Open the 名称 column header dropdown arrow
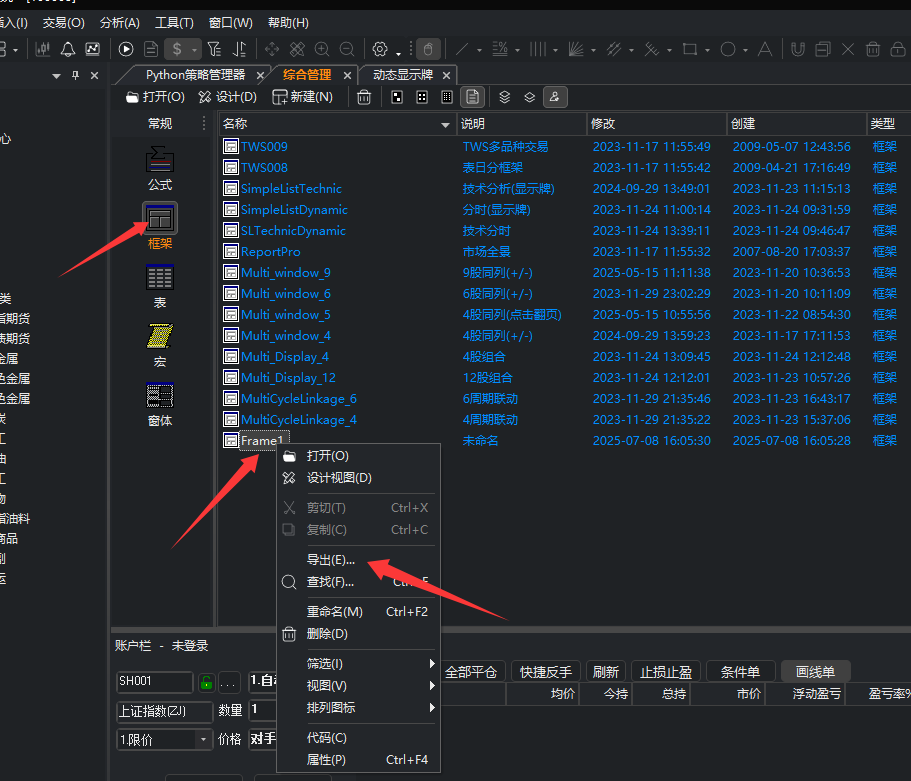 click(446, 124)
